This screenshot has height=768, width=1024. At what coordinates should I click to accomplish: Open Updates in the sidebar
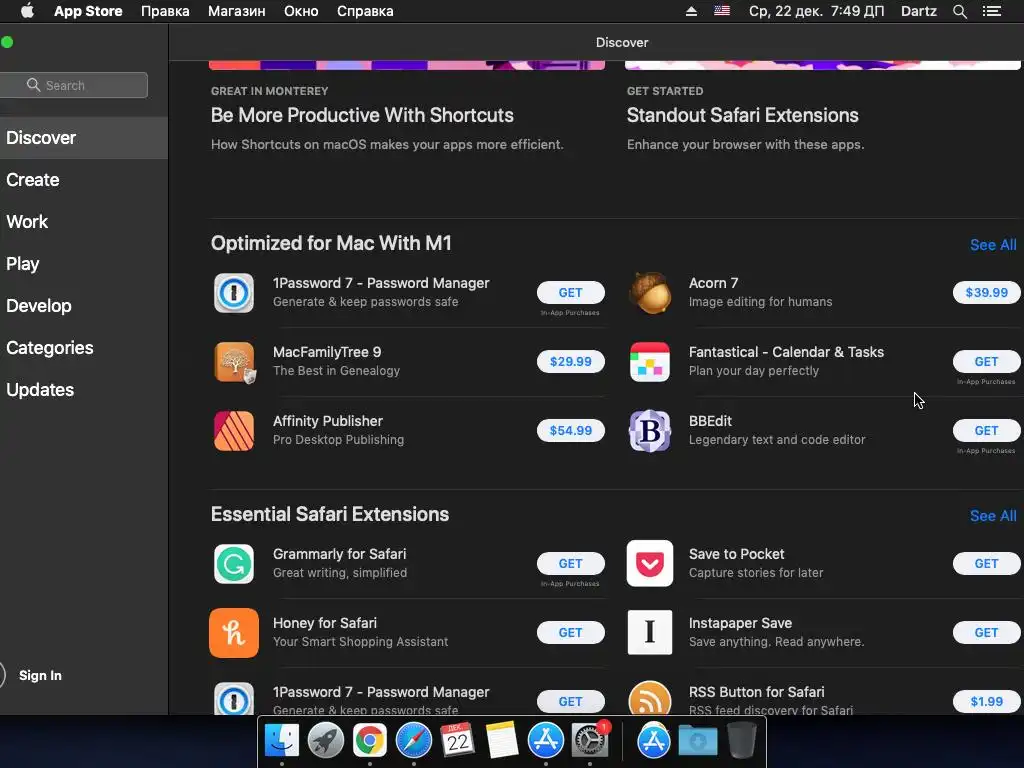[84, 390]
